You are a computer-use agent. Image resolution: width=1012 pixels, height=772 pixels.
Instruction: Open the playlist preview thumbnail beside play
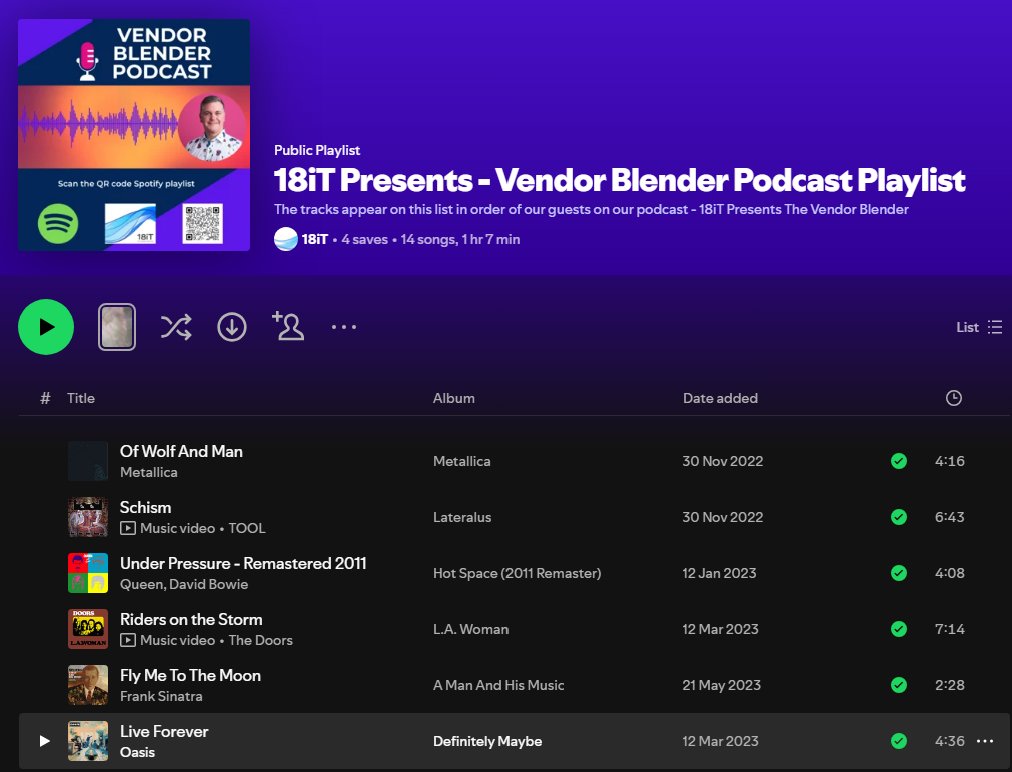(x=117, y=327)
